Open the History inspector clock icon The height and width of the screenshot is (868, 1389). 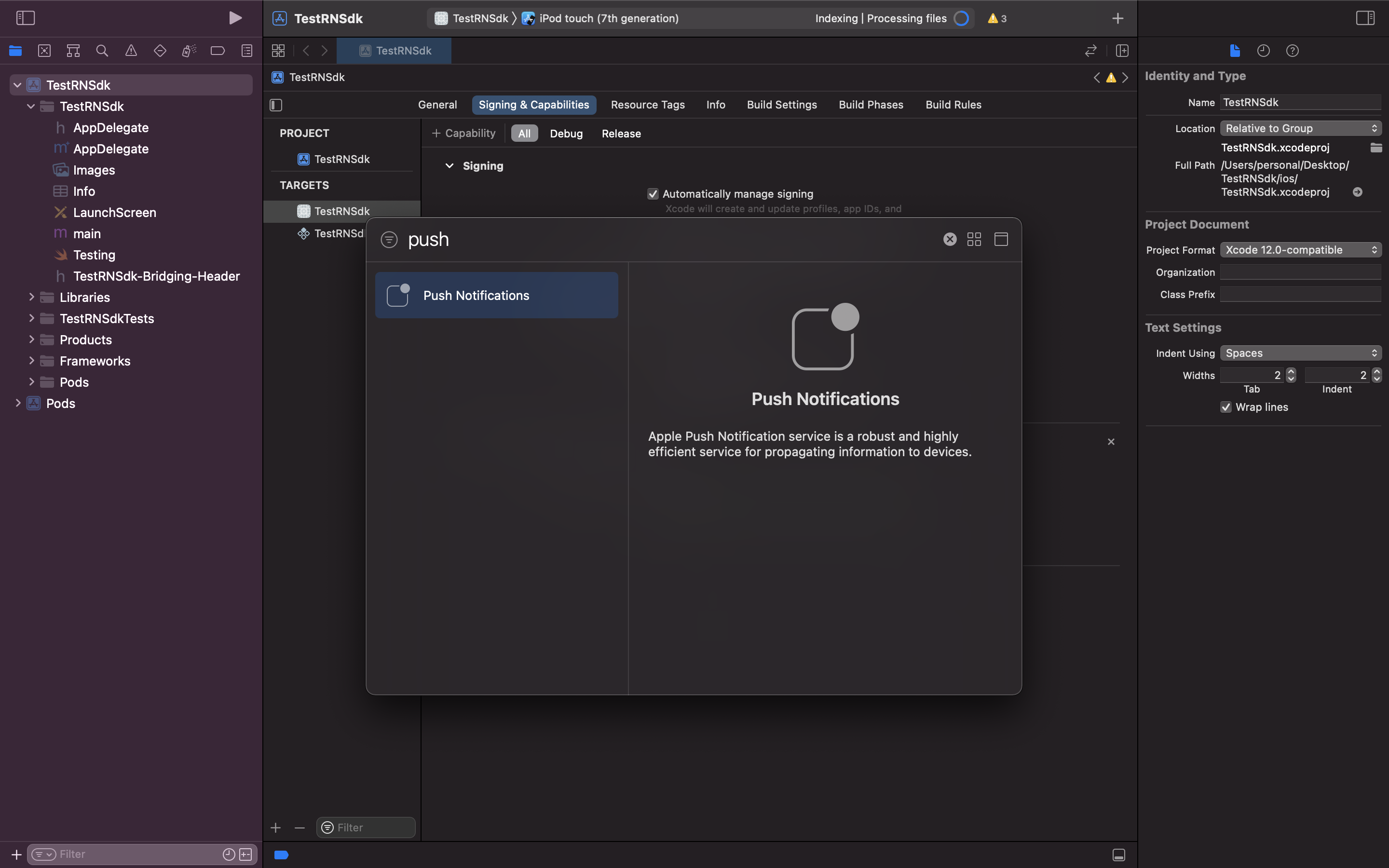click(1263, 51)
